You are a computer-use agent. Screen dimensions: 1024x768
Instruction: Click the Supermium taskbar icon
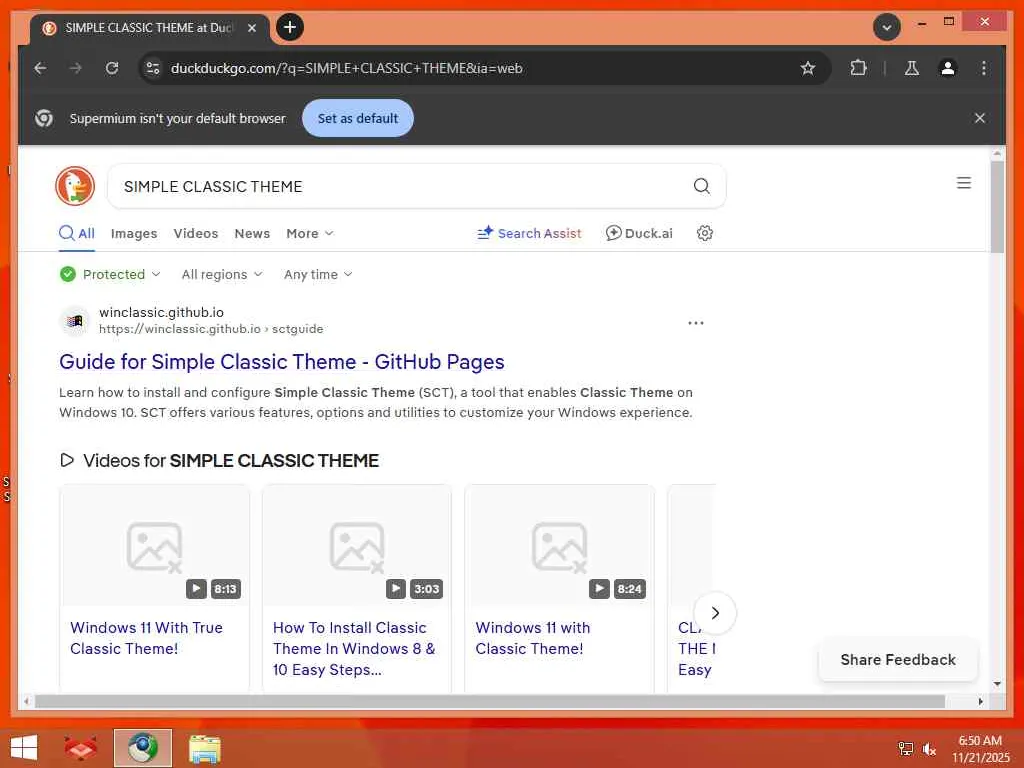pyautogui.click(x=143, y=748)
